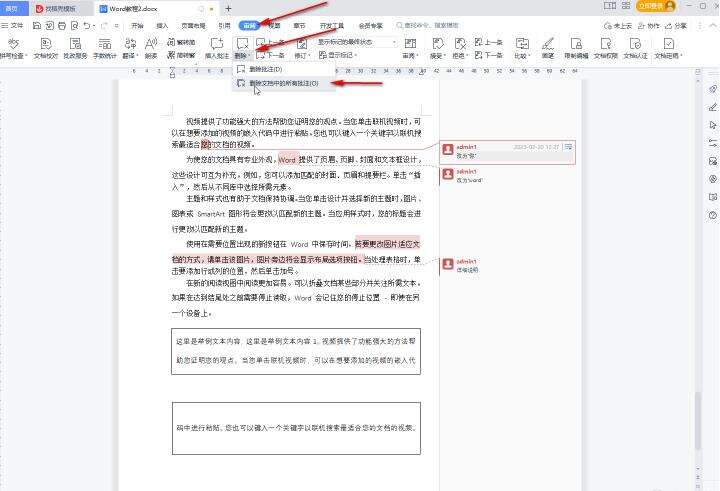Switch to the 视图 ribbon tab
Screen dimensions: 720x491
click(x=275, y=26)
